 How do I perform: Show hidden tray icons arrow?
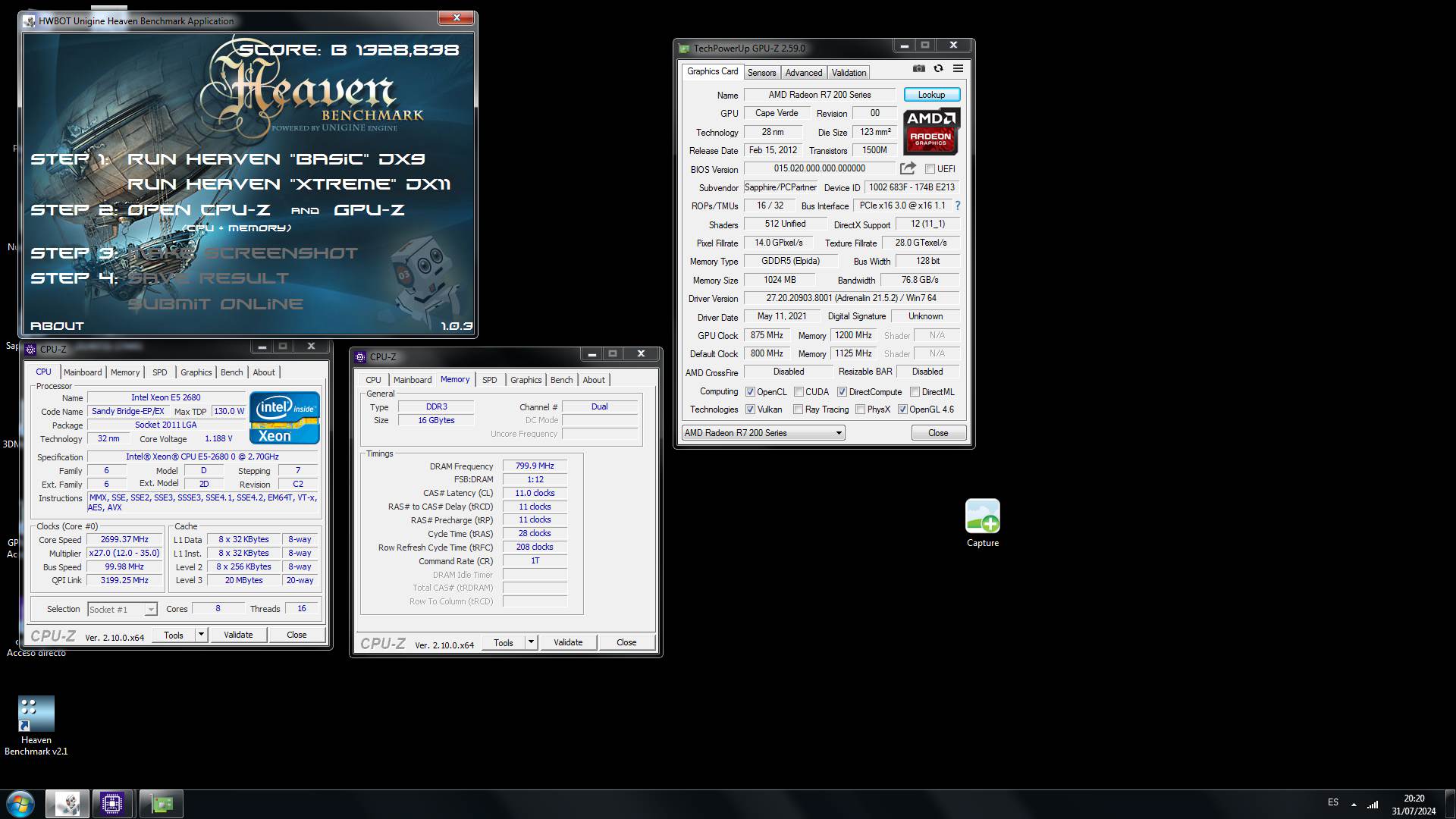coord(1354,805)
